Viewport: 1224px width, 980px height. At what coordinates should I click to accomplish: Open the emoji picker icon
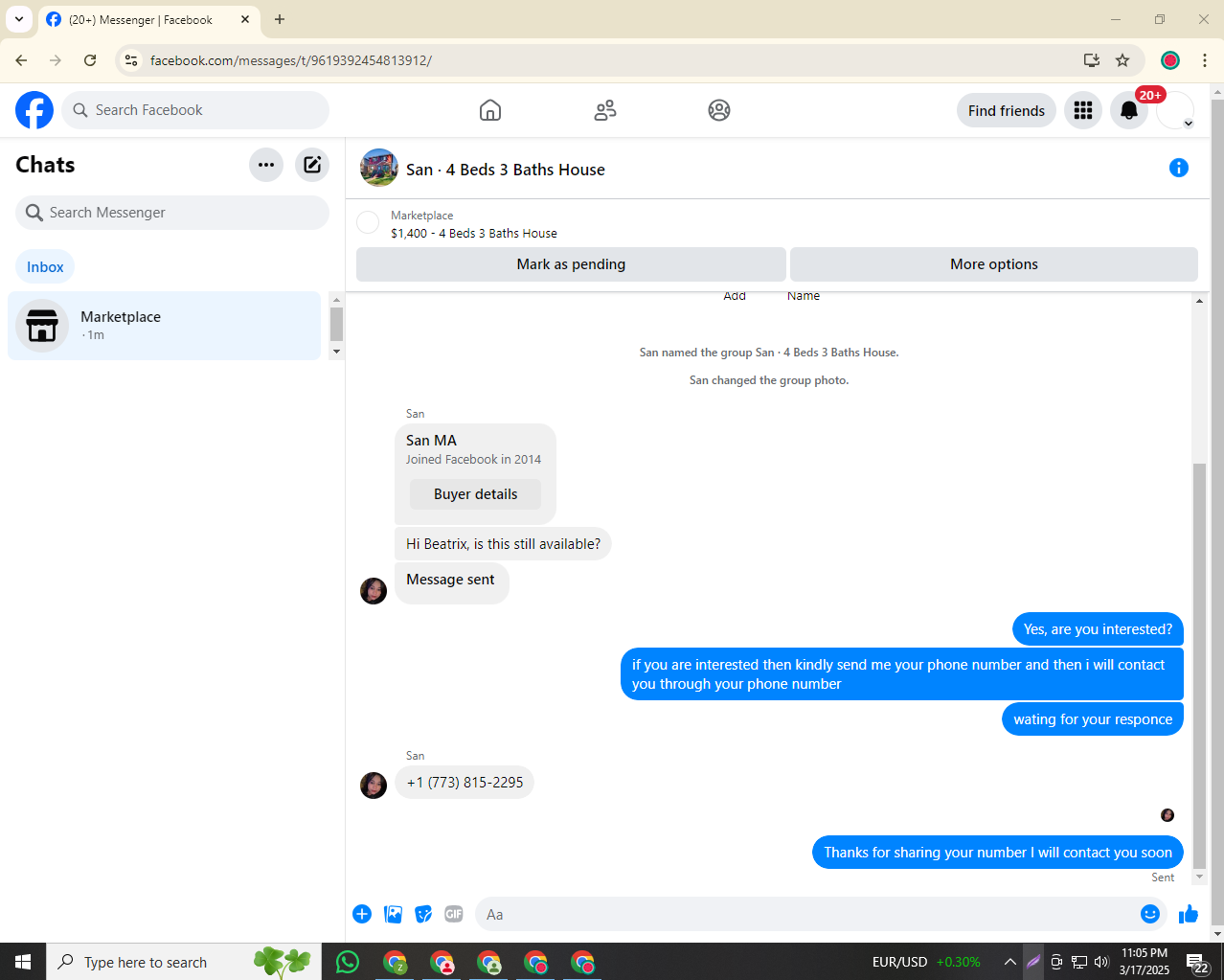1150,914
